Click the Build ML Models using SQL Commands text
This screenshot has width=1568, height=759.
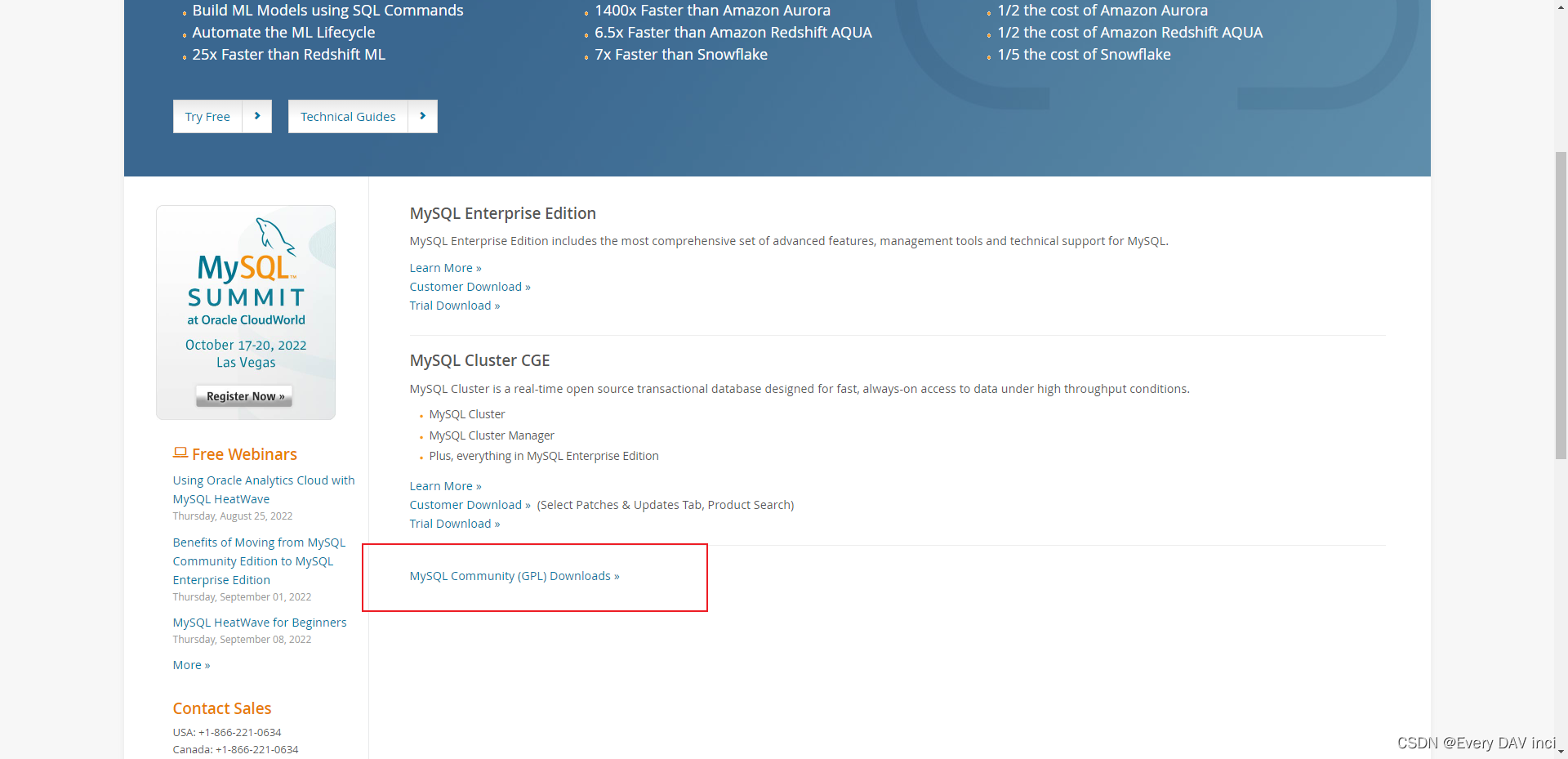tap(327, 11)
